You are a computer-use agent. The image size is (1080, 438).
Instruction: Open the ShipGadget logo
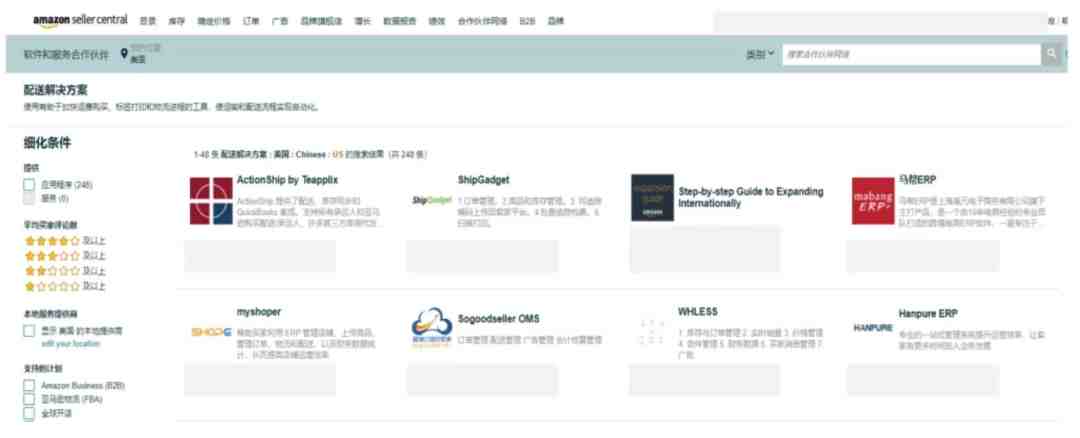coord(431,200)
